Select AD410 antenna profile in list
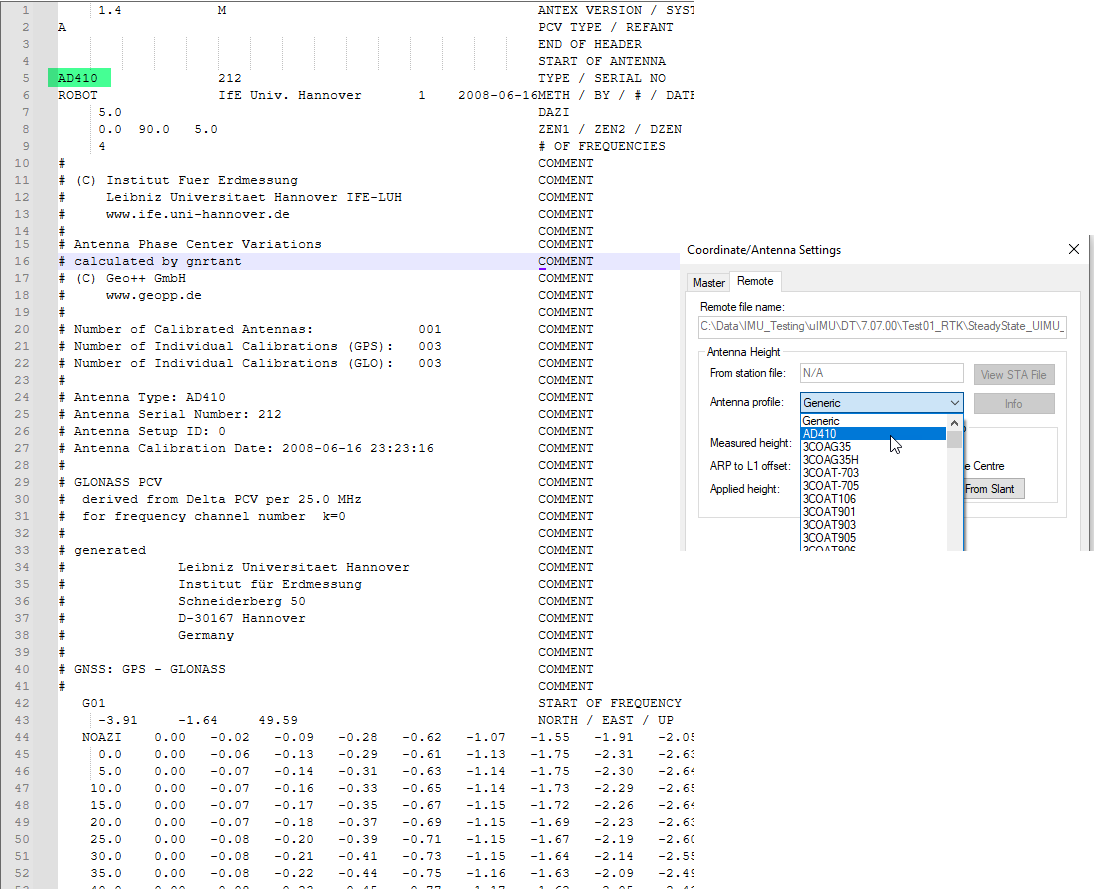1094x889 pixels. 873,433
